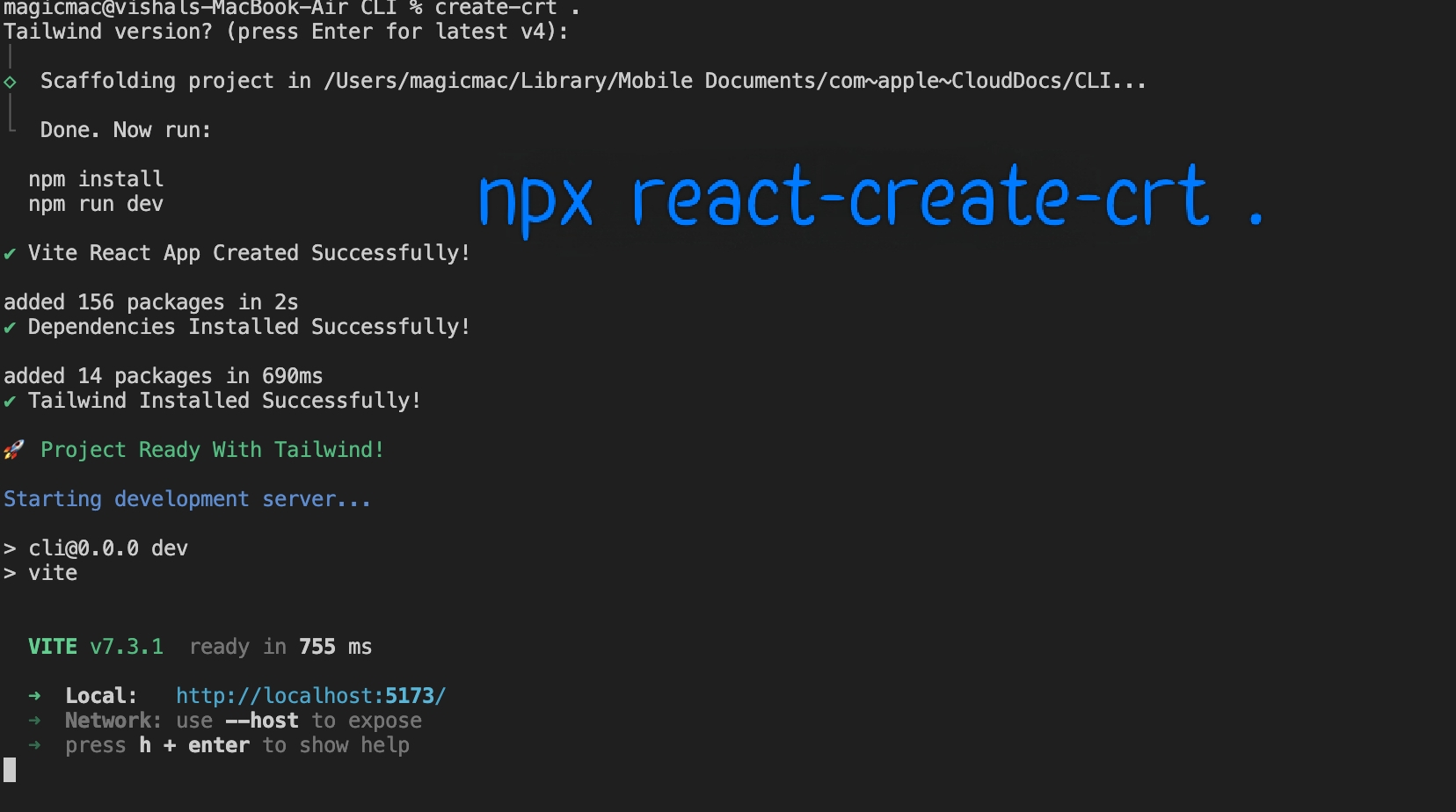
Task: Click 'Vite React App Created Successfully!' line
Action: tap(249, 253)
